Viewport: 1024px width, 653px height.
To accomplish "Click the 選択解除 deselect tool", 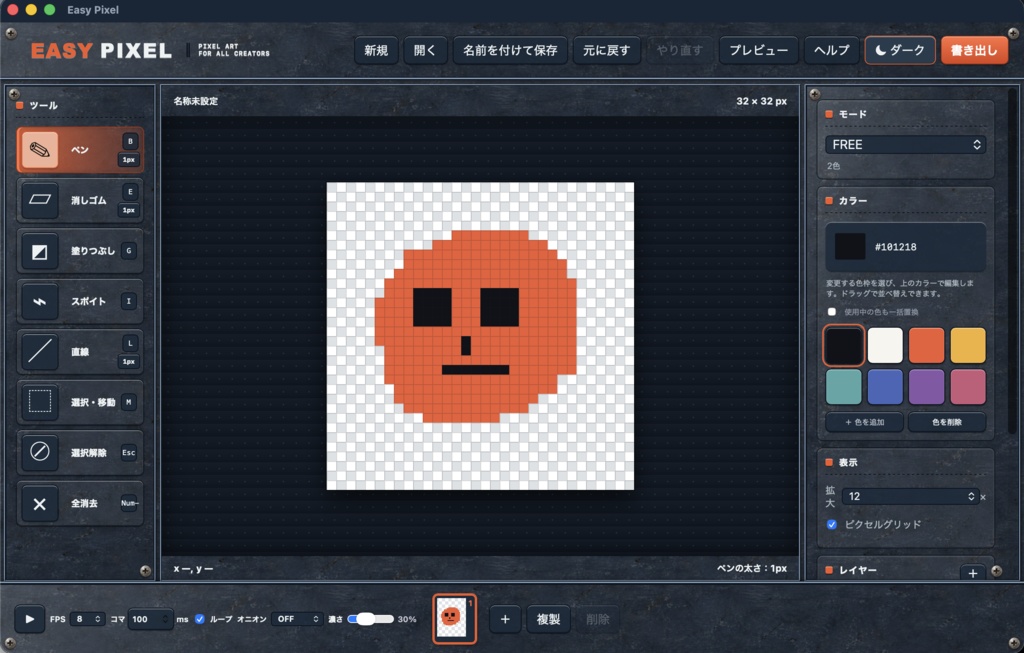I will (80, 453).
